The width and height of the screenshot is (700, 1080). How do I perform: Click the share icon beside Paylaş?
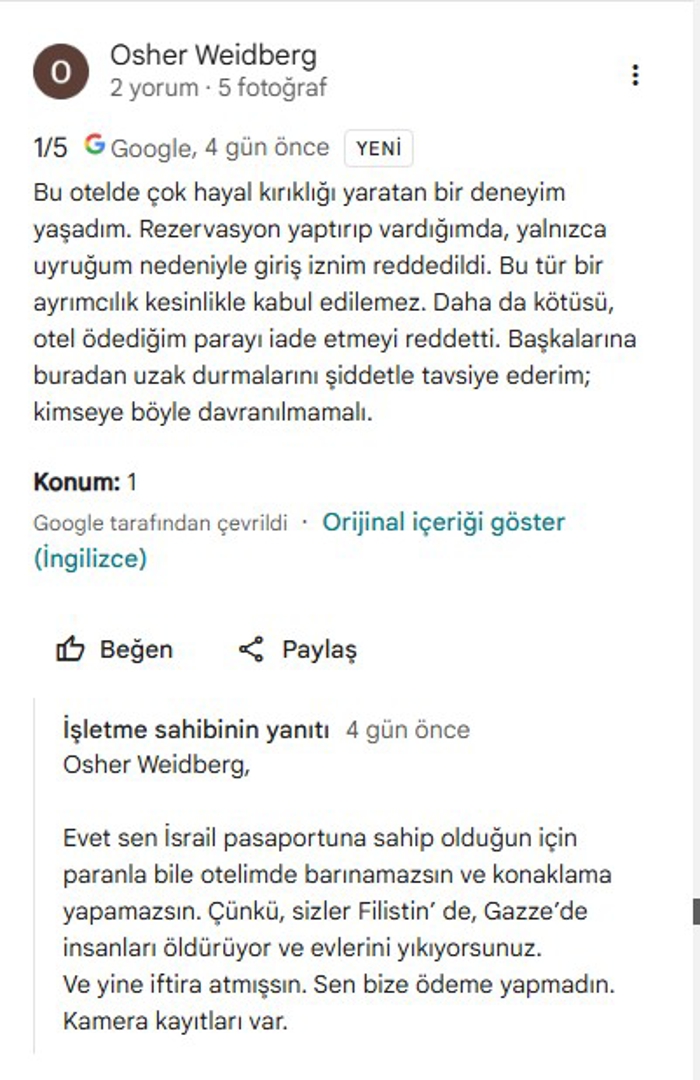pos(251,650)
